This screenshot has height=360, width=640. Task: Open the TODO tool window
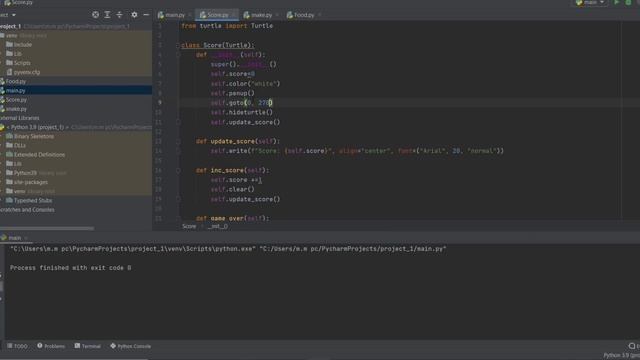point(17,346)
